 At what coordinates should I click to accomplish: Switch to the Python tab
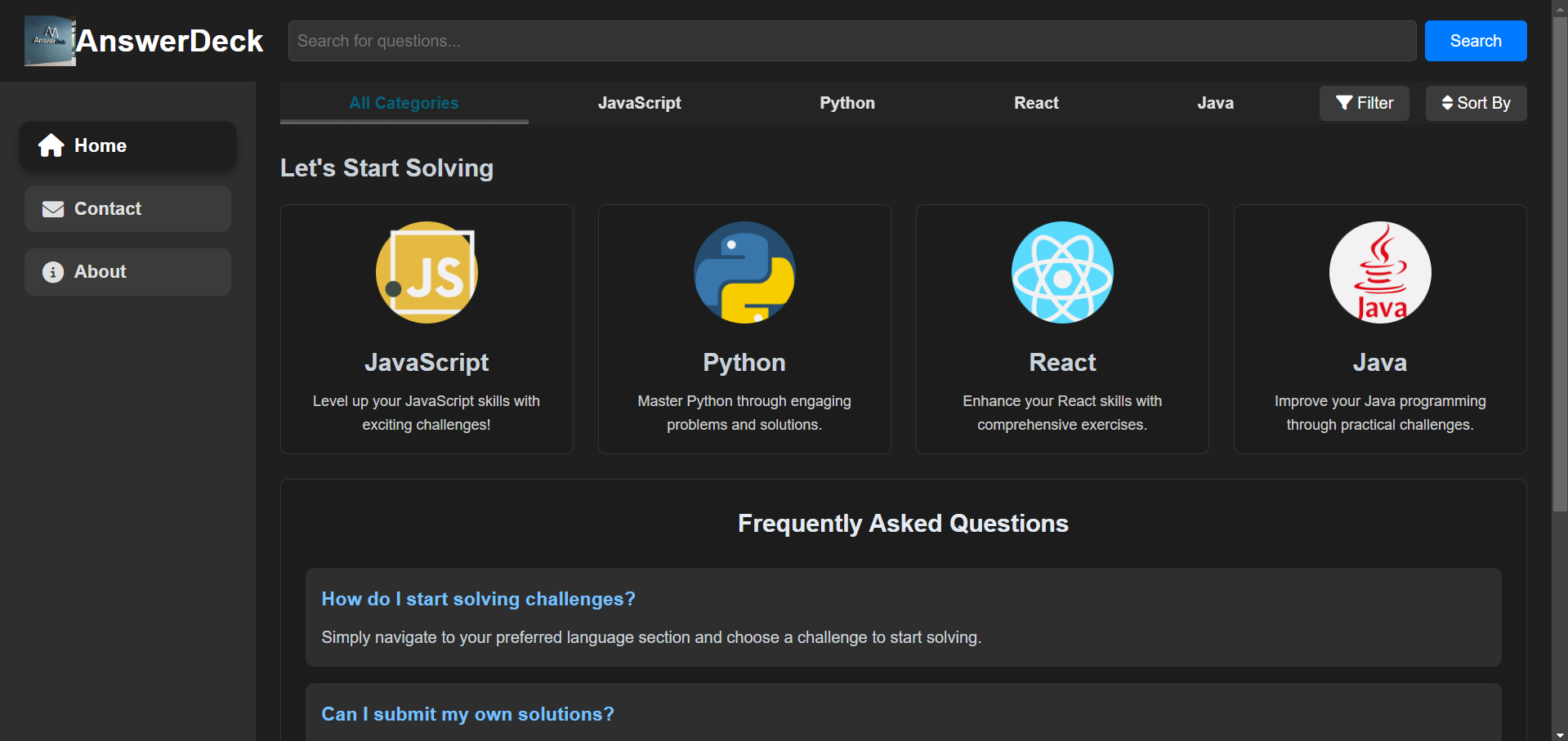847,103
